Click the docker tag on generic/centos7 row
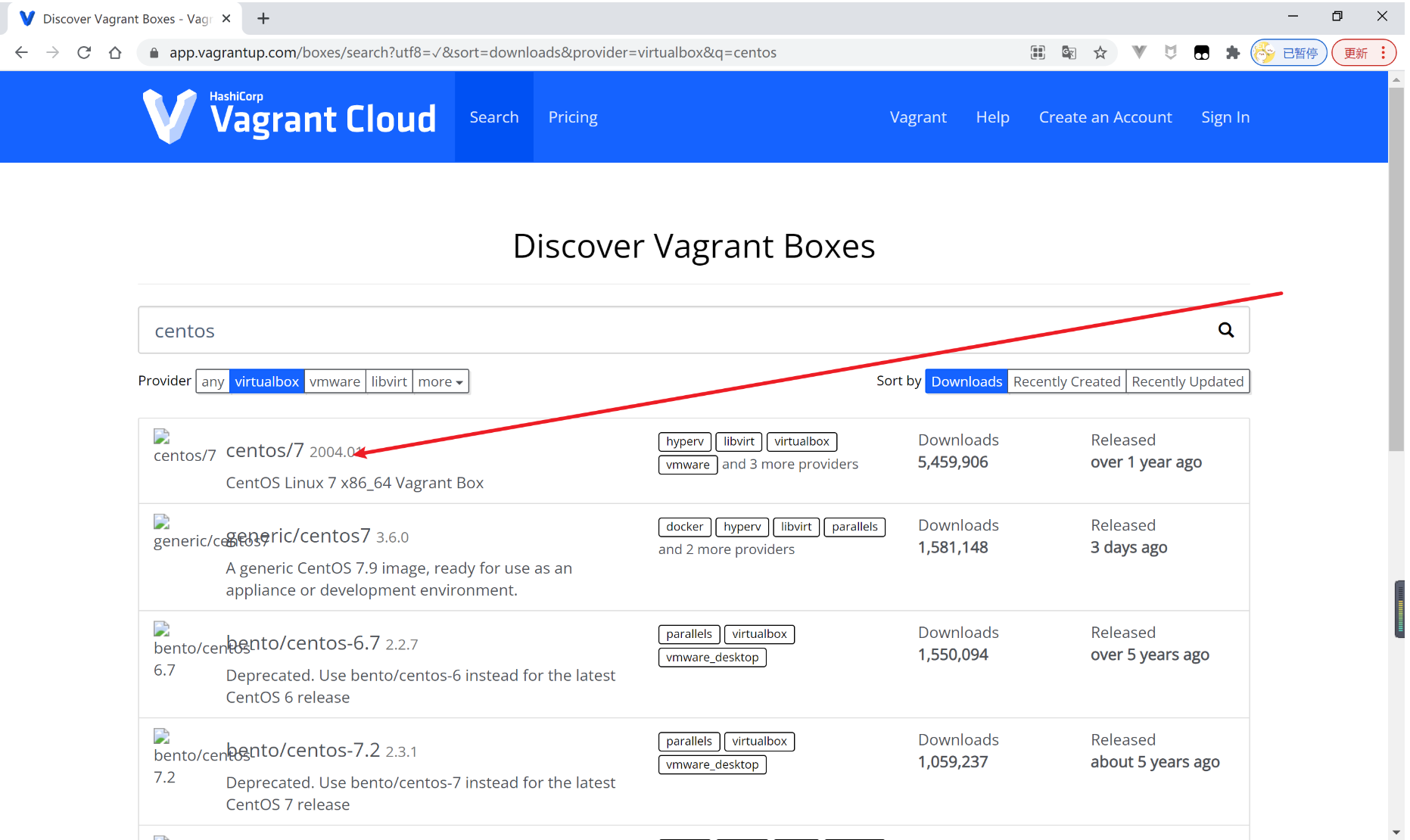Screen dimensions: 1410x840 (685, 527)
